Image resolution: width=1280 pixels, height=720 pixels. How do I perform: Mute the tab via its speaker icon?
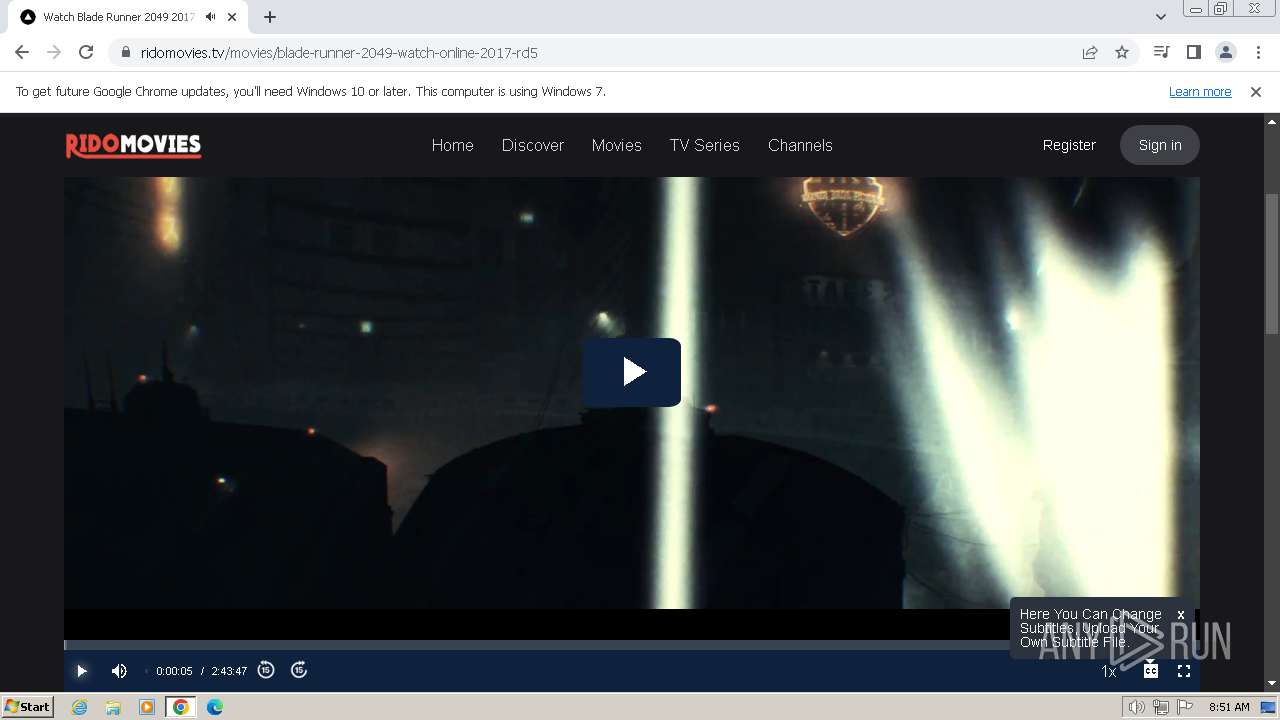click(x=210, y=17)
